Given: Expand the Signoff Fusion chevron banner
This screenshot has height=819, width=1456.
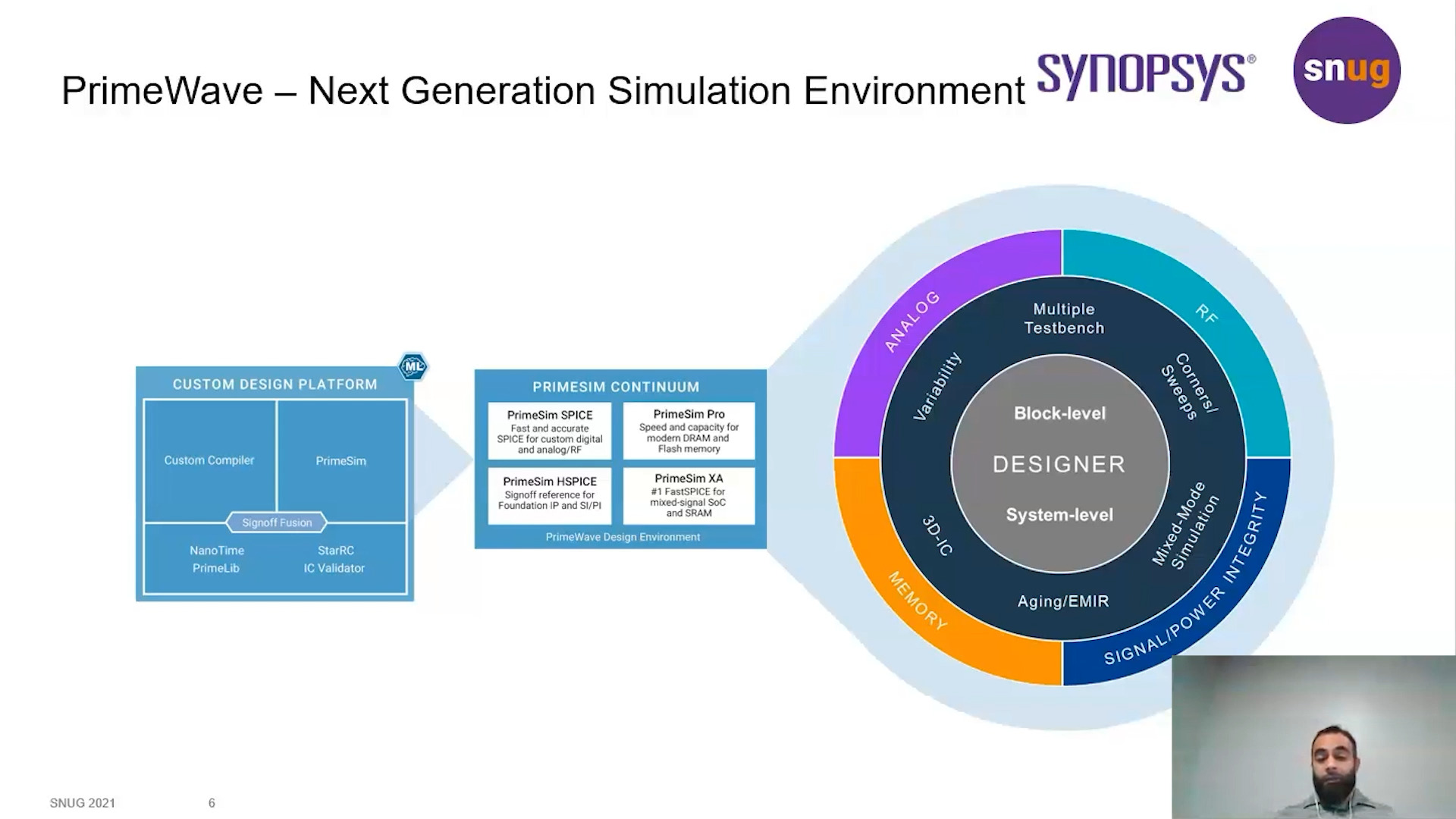Looking at the screenshot, I should point(277,522).
